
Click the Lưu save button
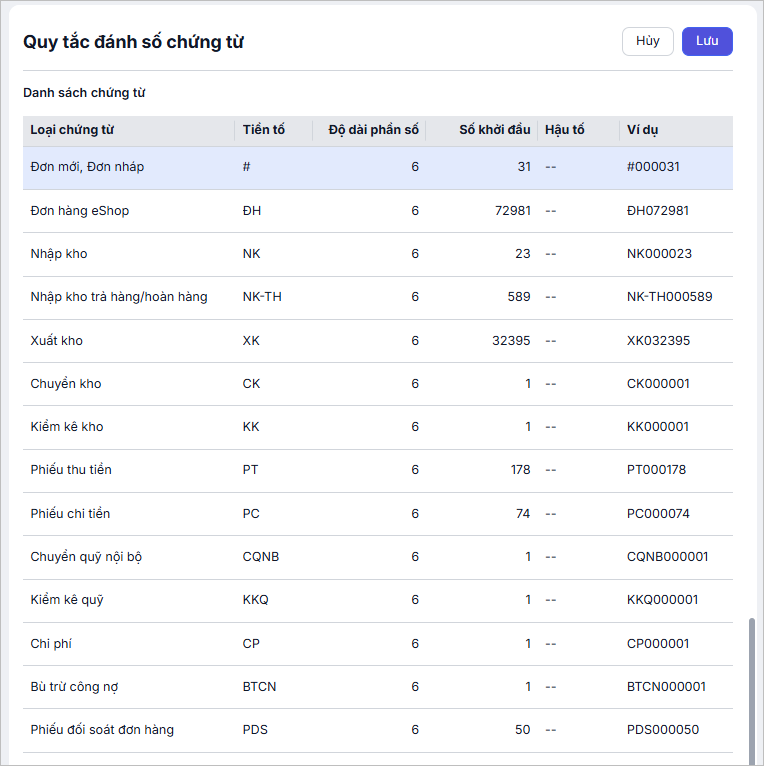[707, 41]
